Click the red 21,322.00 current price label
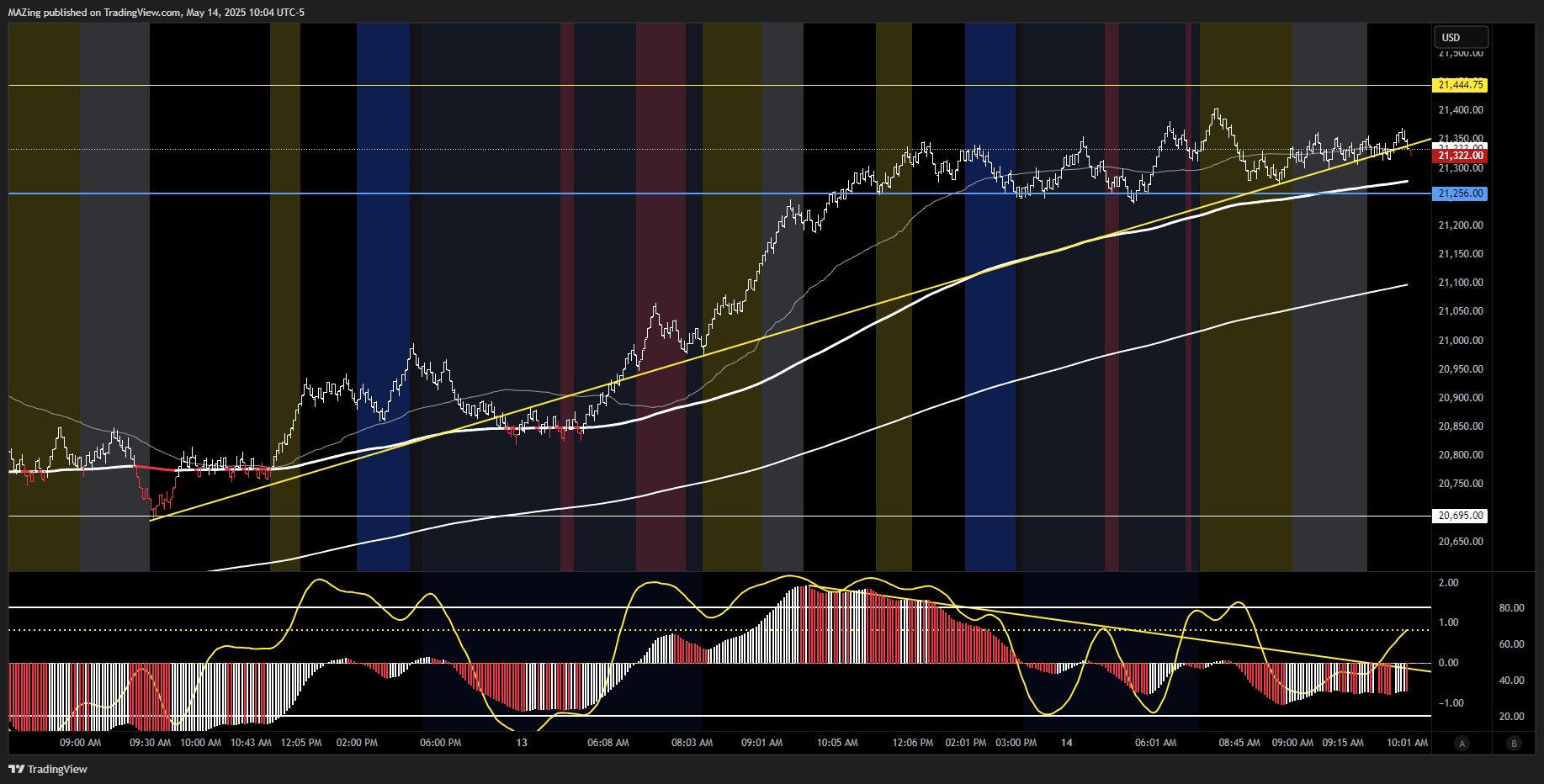Screen dimensions: 1544x784 (x=1460, y=156)
